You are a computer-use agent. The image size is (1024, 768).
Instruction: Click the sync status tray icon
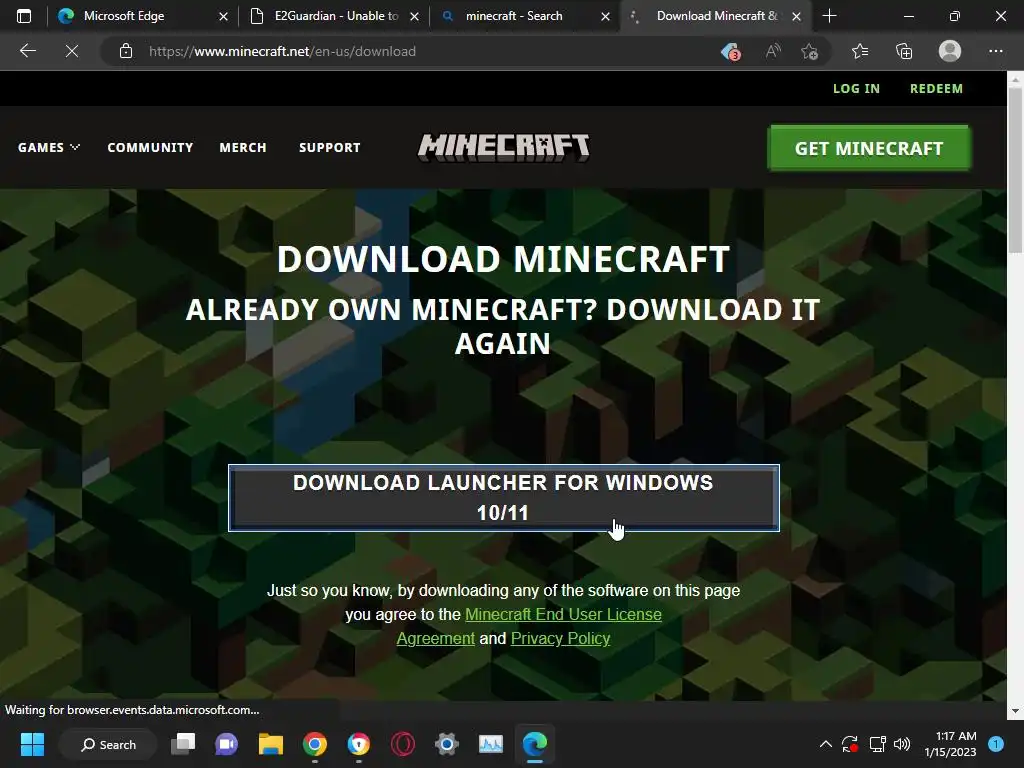[850, 744]
